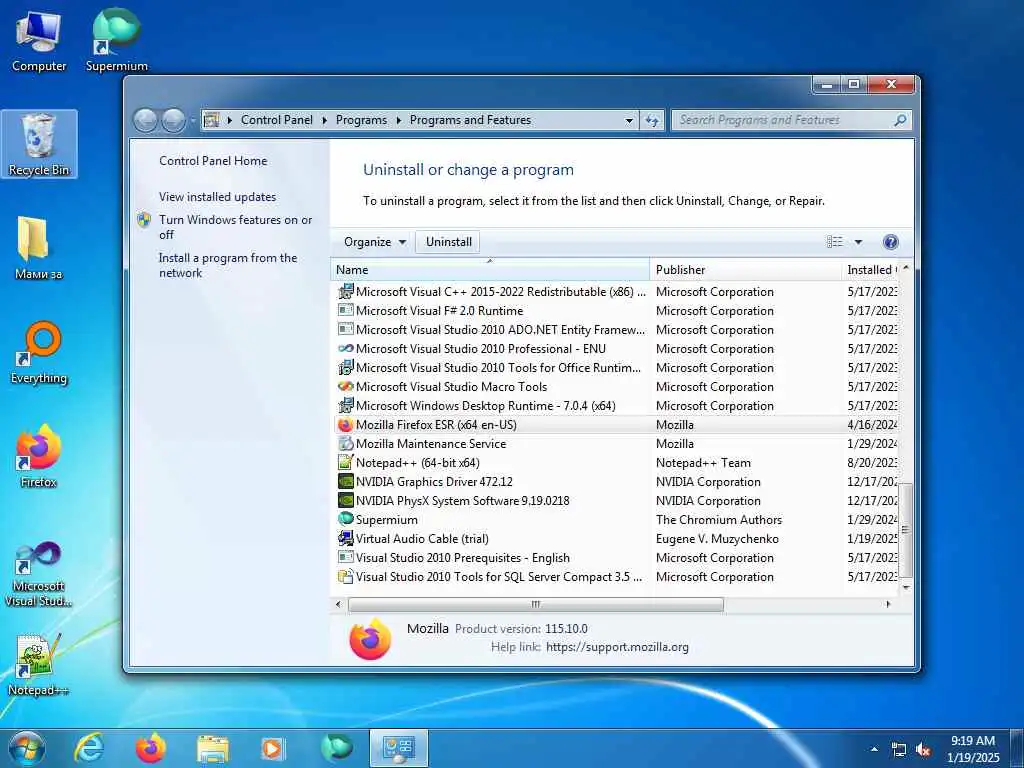The width and height of the screenshot is (1024, 768).
Task: Open Turn Windows features on or off
Action: point(235,227)
